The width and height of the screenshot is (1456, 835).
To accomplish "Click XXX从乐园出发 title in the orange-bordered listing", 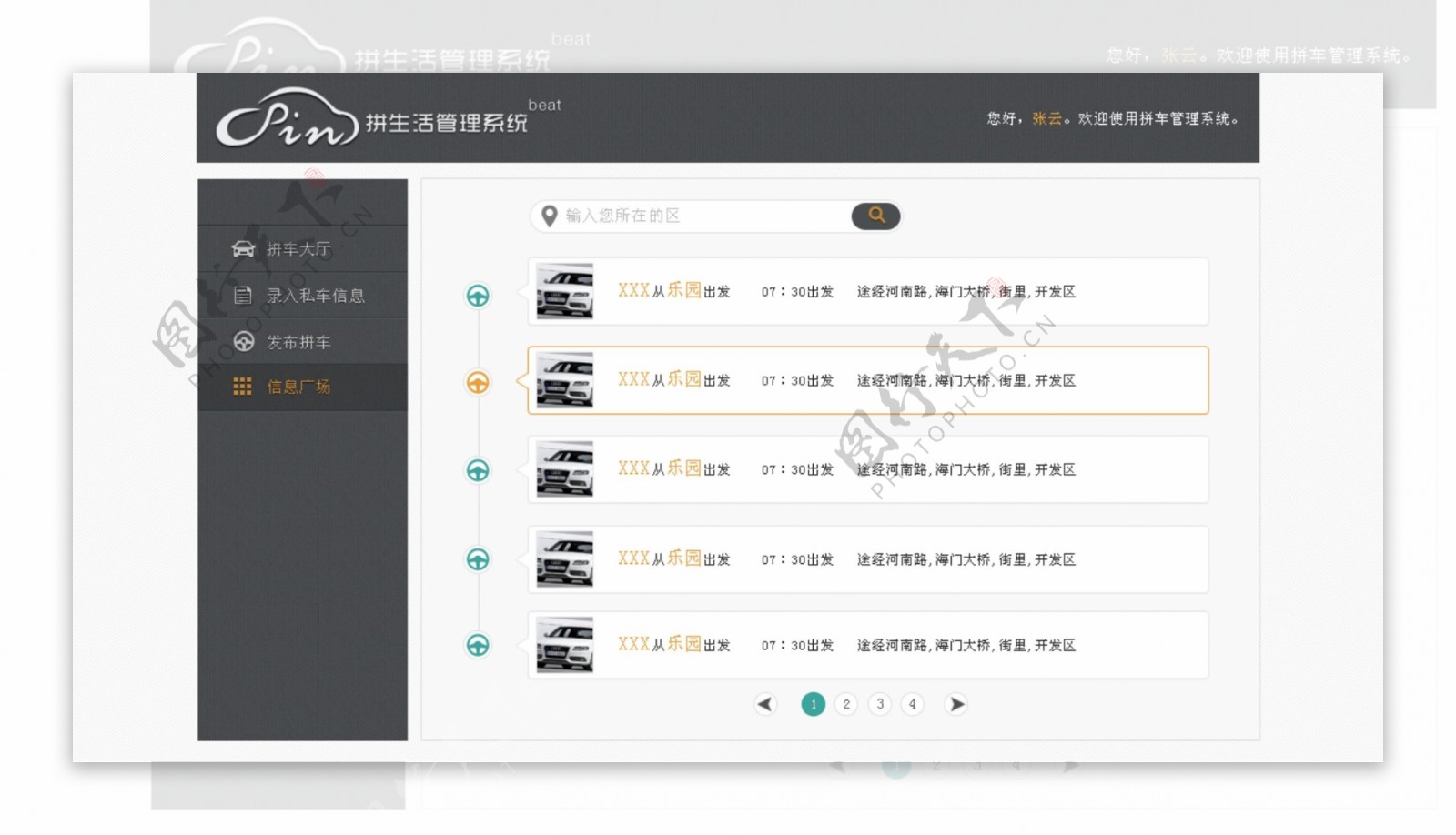I will point(674,379).
